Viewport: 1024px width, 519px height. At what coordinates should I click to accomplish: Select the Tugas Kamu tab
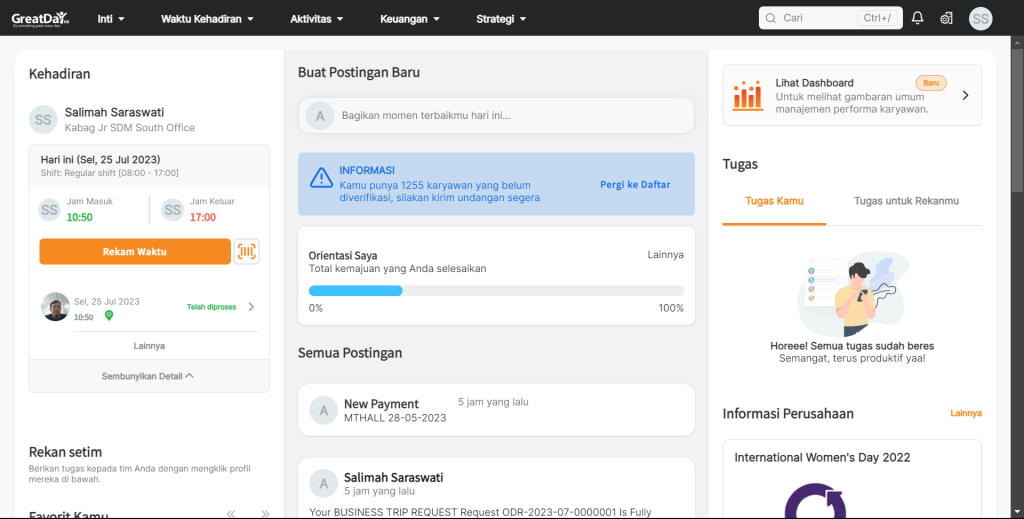(x=774, y=201)
